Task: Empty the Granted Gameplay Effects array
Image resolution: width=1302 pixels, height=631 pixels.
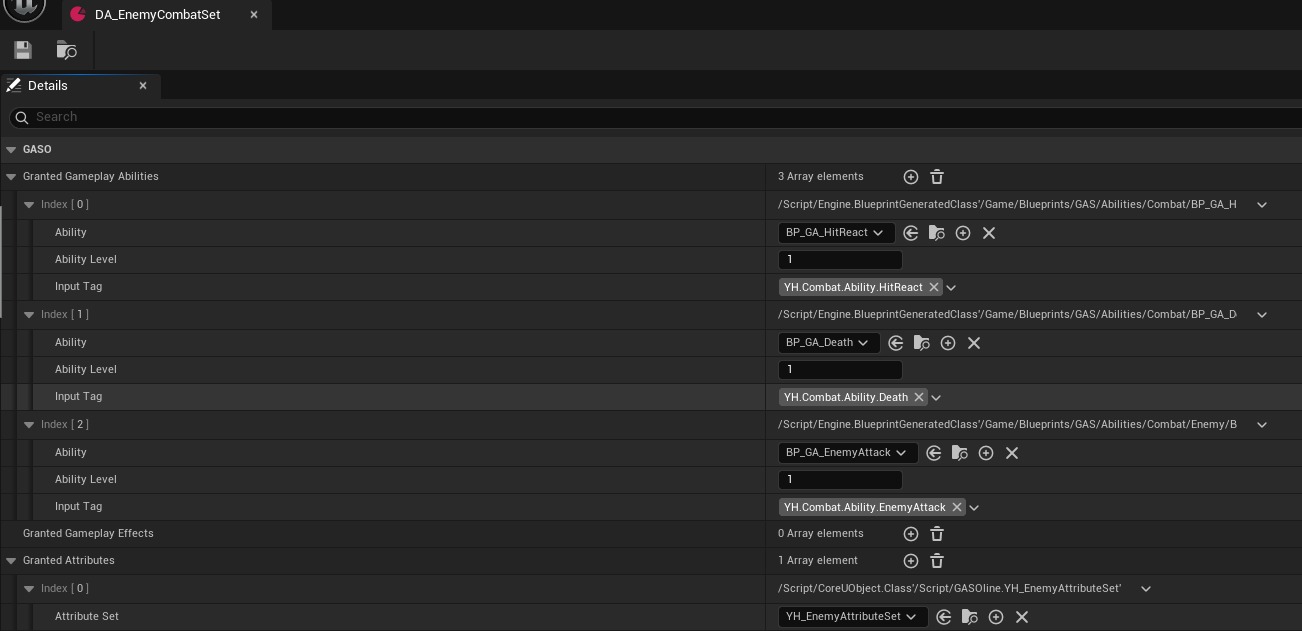Action: tap(937, 534)
